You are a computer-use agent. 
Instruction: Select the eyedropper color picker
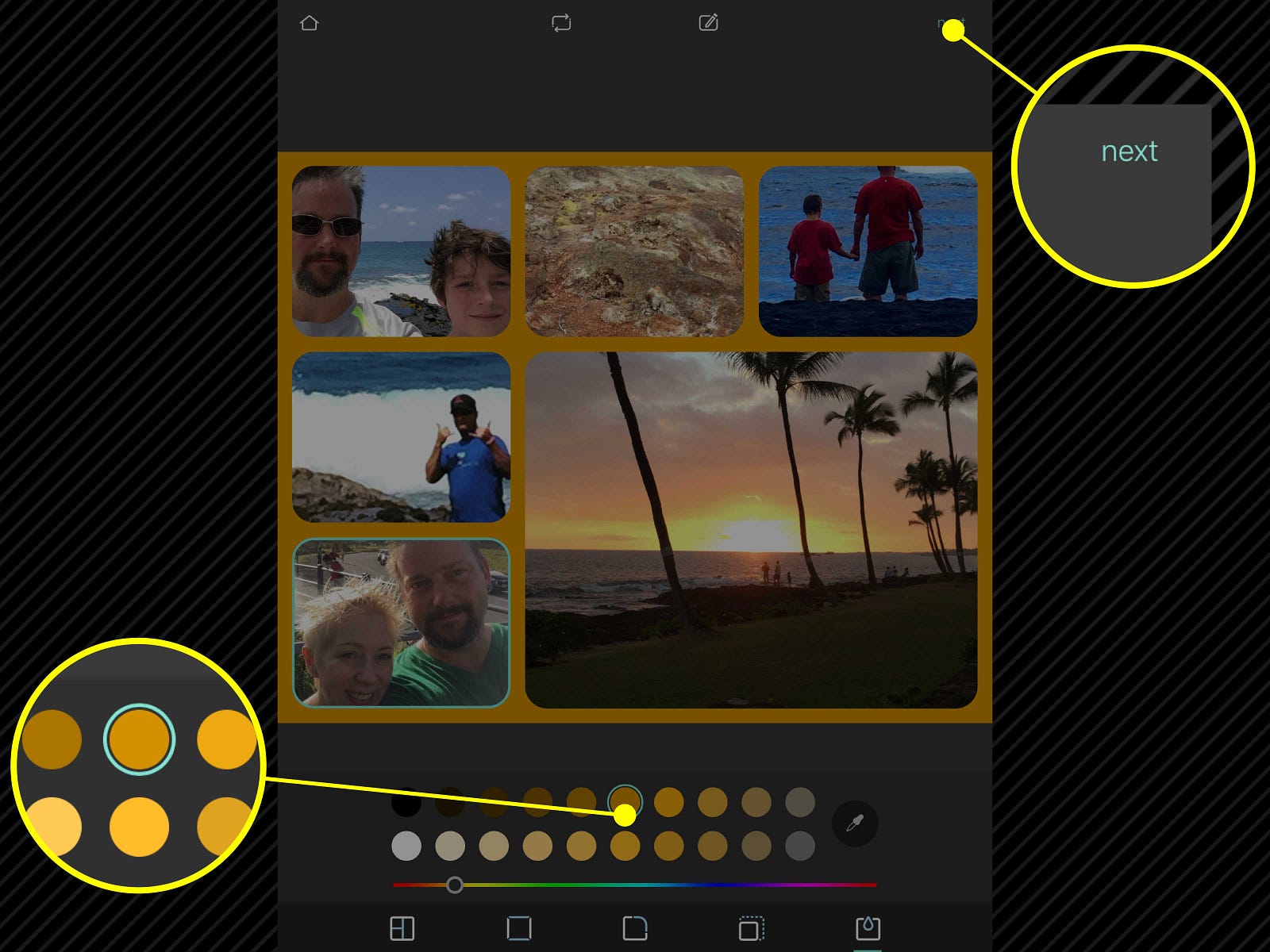[x=854, y=824]
